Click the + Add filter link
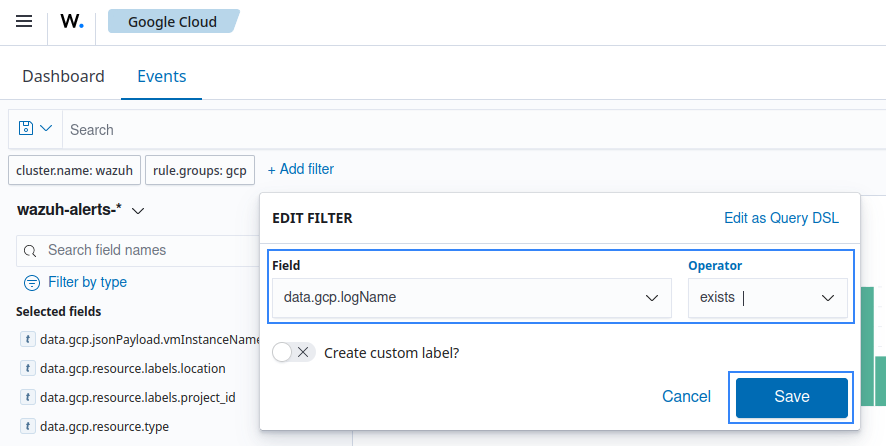This screenshot has height=446, width=886. (301, 170)
